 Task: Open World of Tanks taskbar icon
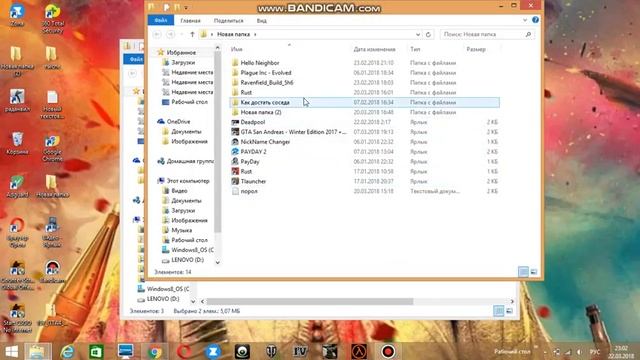pyautogui.click(x=271, y=351)
